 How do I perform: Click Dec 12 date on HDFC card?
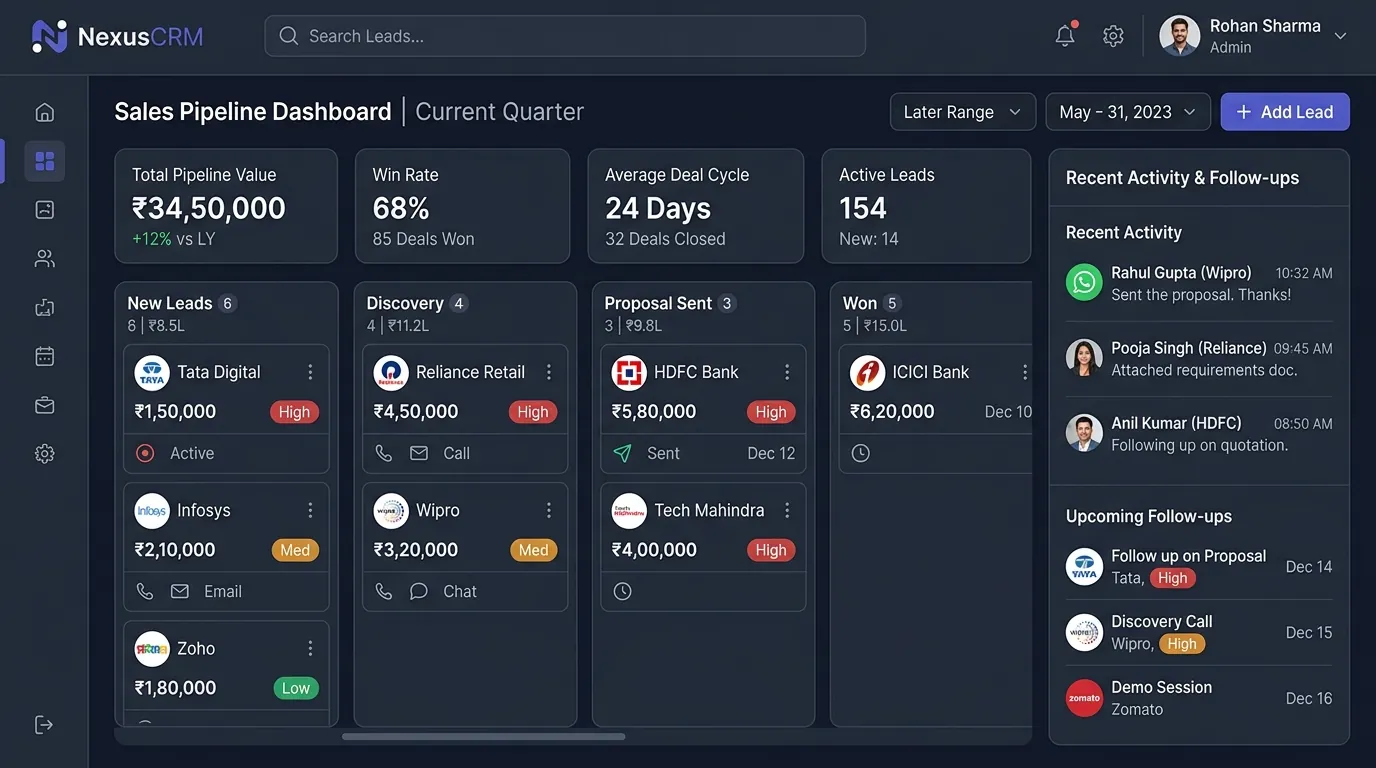[x=771, y=453]
